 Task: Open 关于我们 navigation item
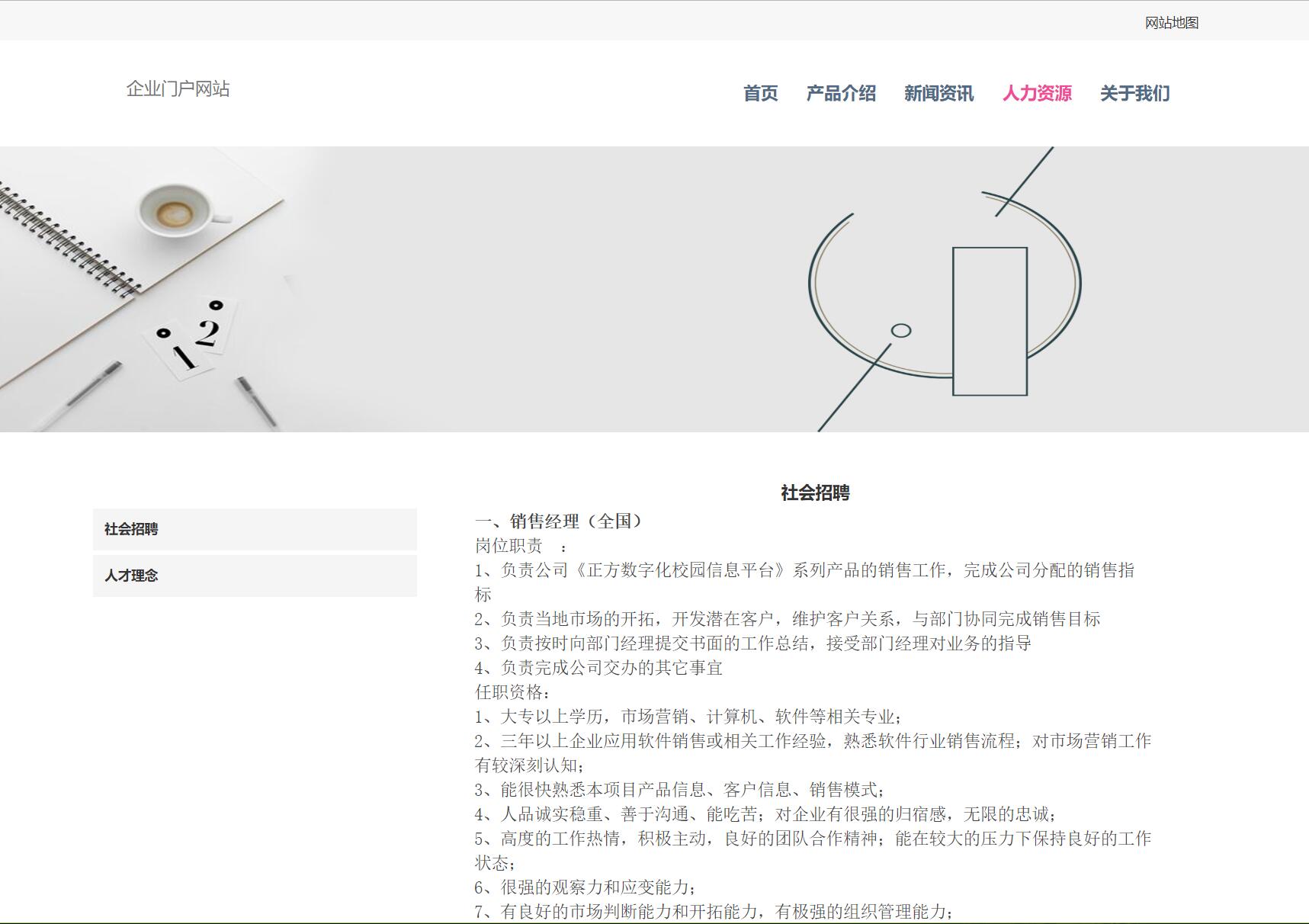click(x=1135, y=93)
